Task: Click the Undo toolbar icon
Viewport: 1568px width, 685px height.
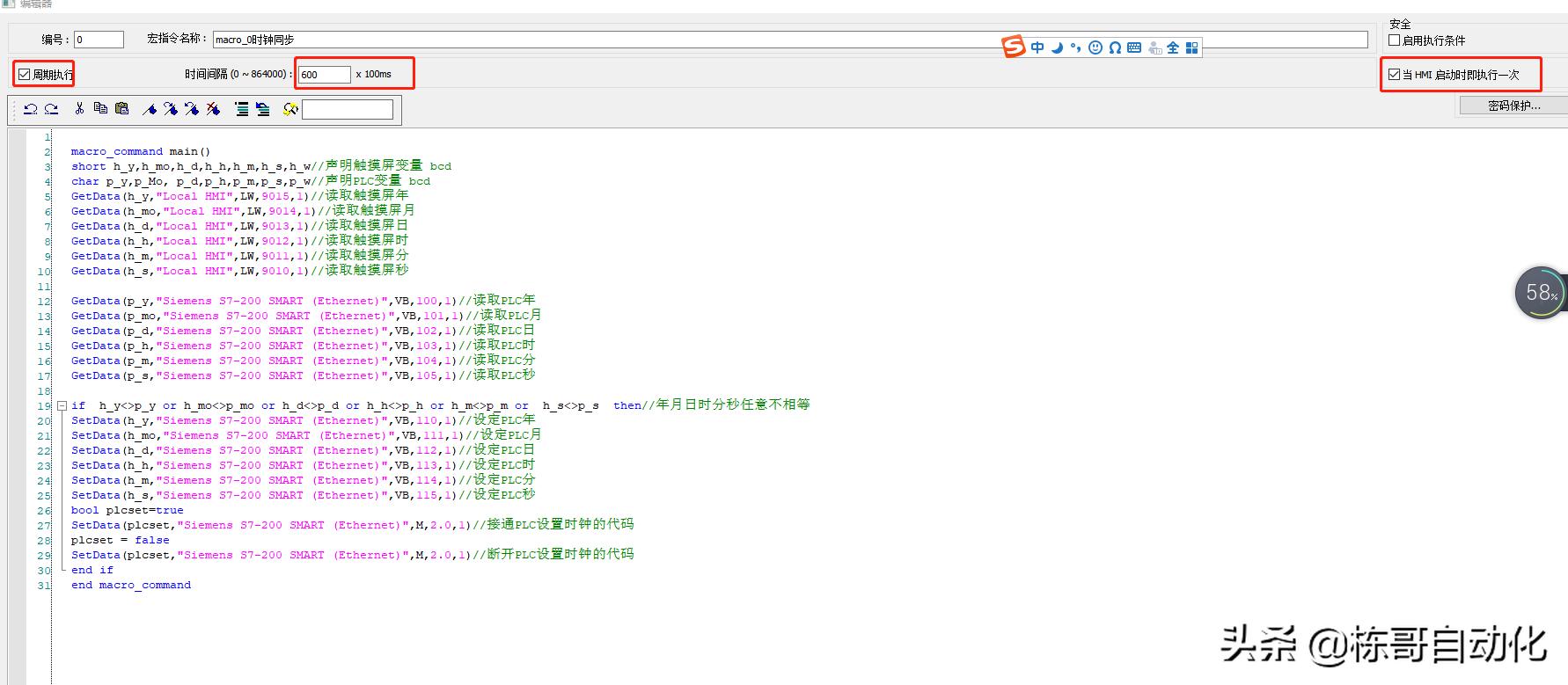Action: tap(31, 109)
